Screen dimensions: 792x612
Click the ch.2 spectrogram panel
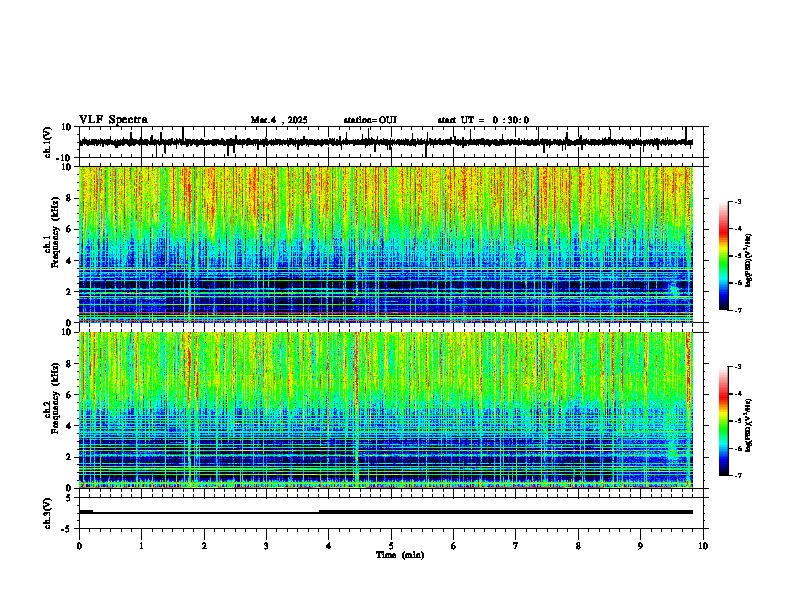point(386,410)
